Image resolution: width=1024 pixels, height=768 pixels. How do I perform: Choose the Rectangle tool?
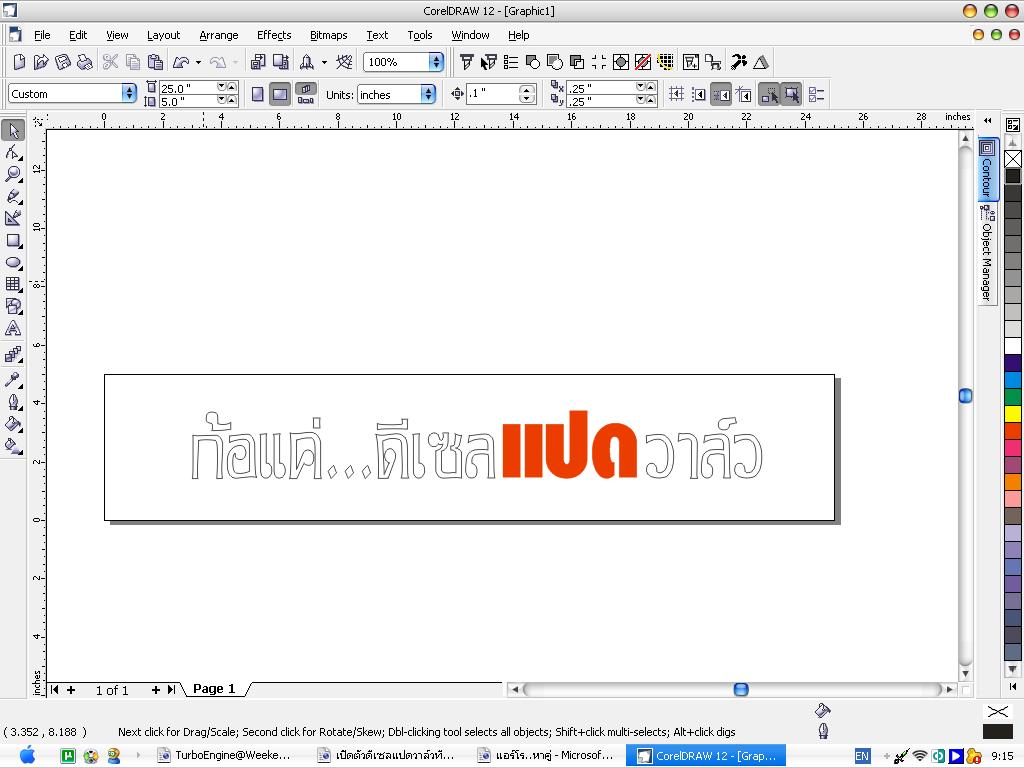click(x=13, y=241)
